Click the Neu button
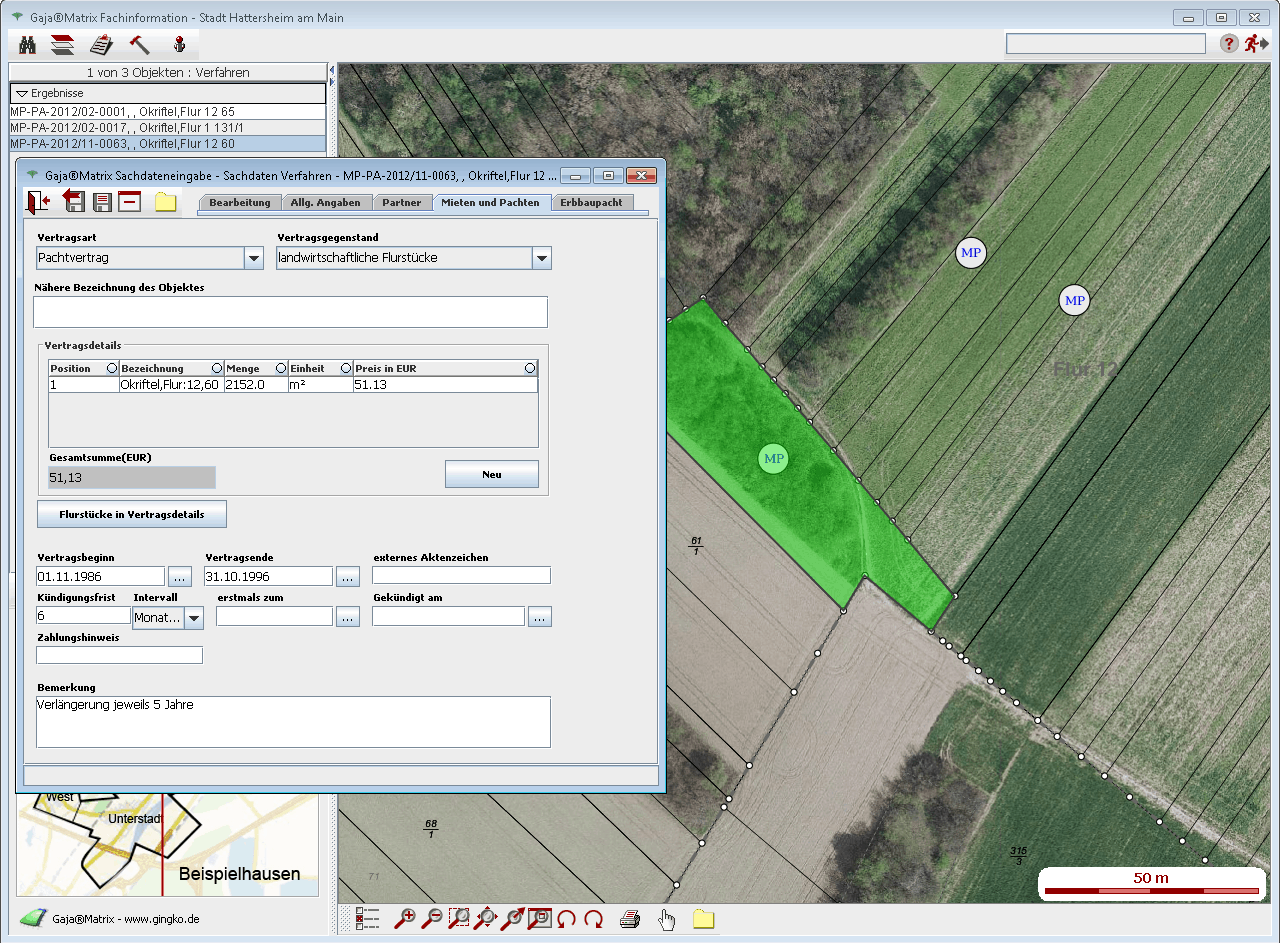 click(491, 474)
